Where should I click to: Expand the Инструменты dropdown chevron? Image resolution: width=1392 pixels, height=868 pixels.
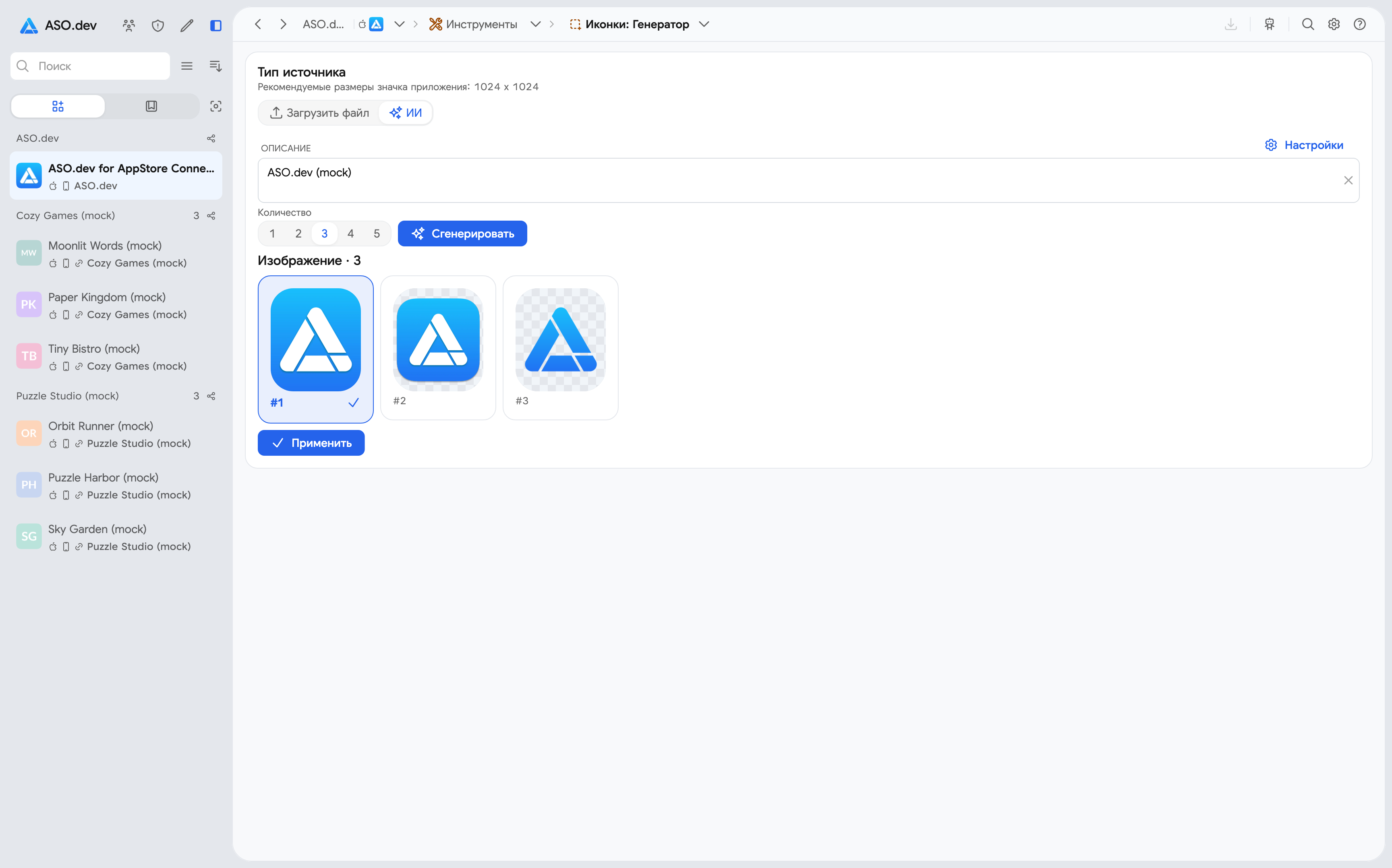(536, 24)
